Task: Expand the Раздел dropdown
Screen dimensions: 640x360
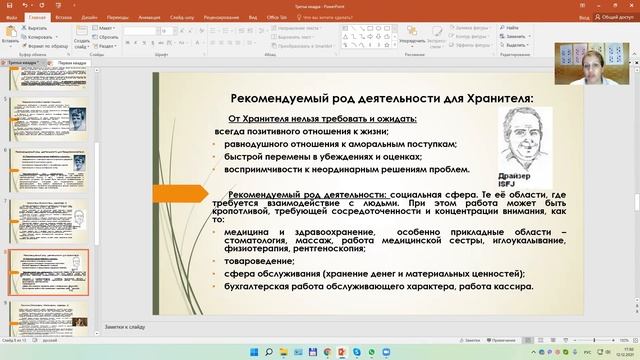Action: (x=104, y=46)
